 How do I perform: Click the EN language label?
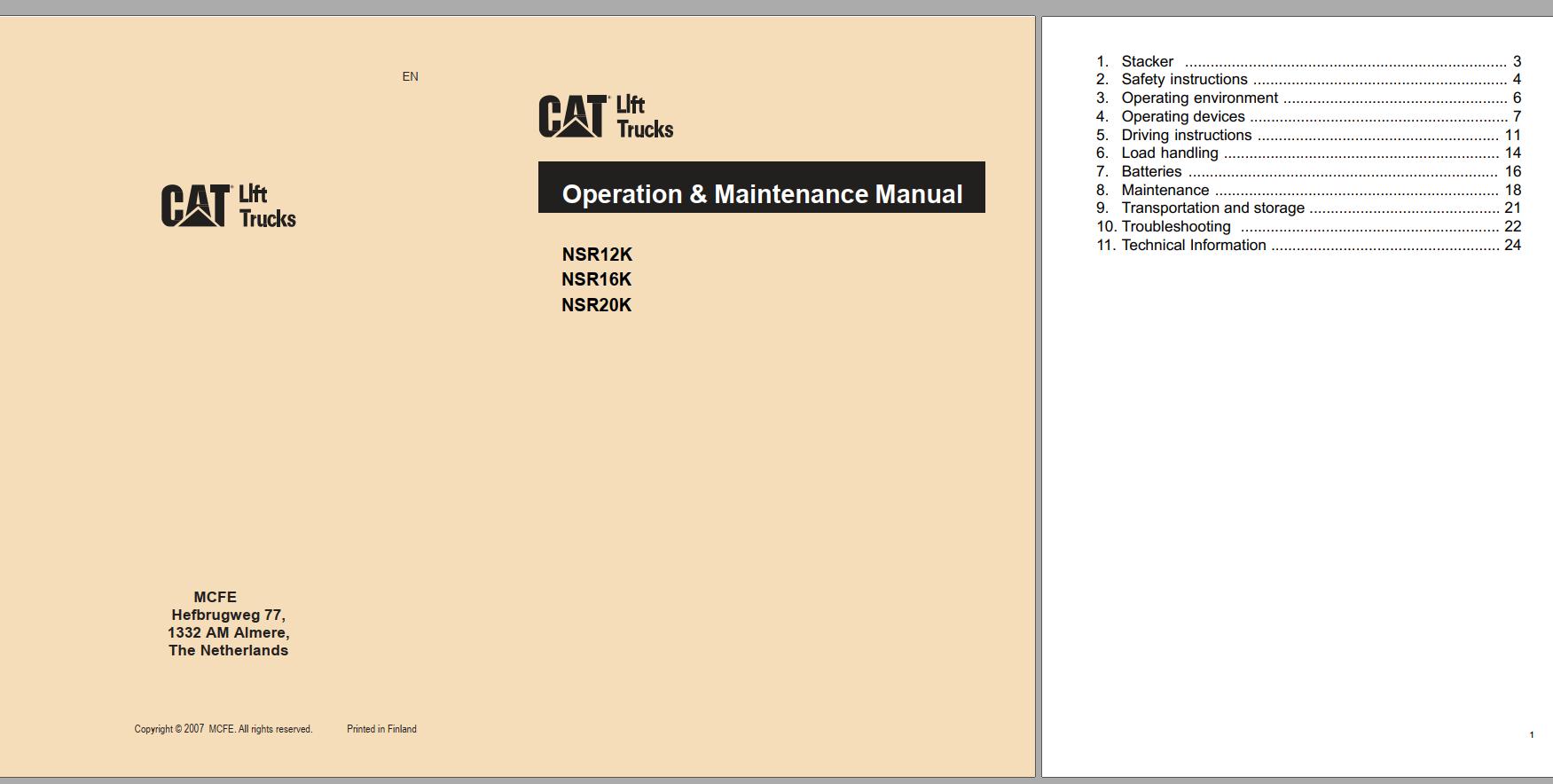click(410, 76)
